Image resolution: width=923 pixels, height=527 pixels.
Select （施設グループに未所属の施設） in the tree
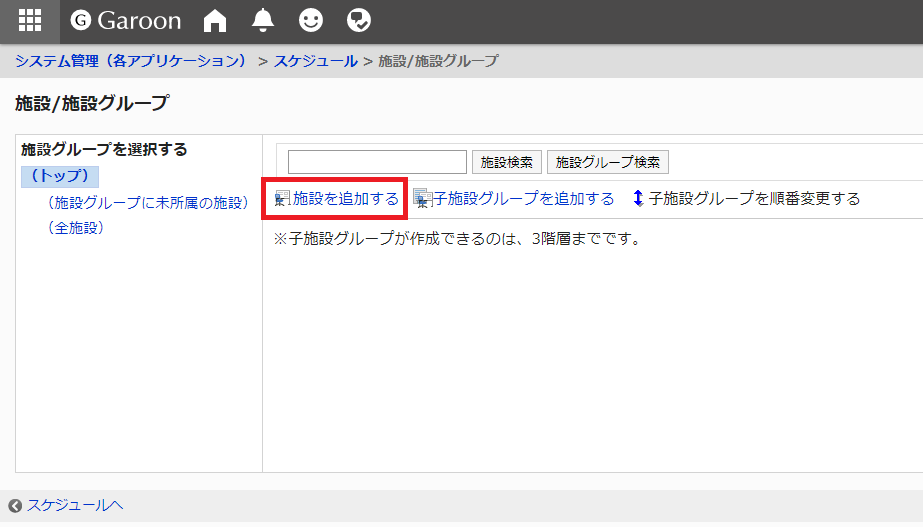[146, 203]
